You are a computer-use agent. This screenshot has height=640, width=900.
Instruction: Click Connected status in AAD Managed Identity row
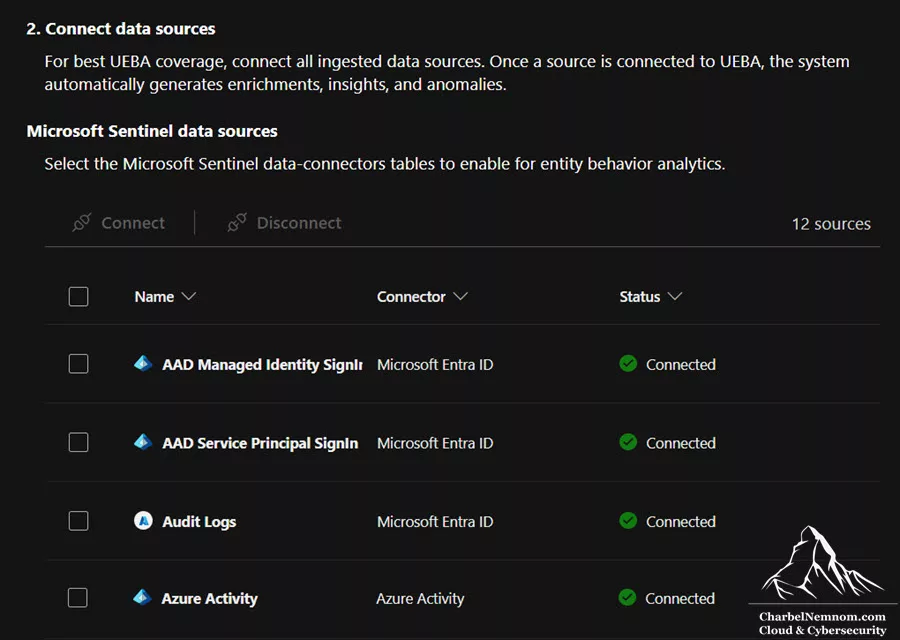[x=681, y=364]
